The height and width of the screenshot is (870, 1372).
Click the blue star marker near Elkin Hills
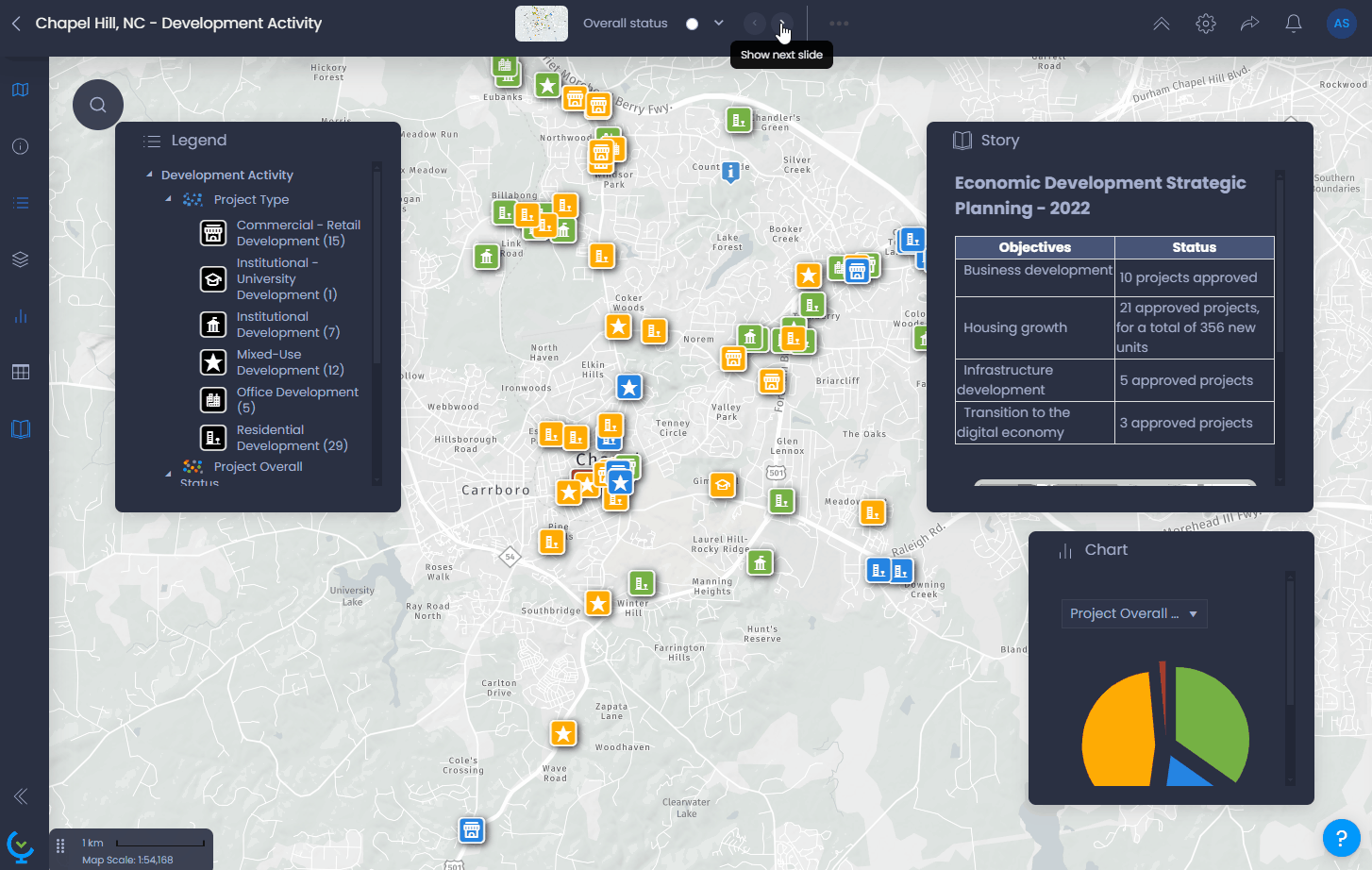tap(629, 387)
